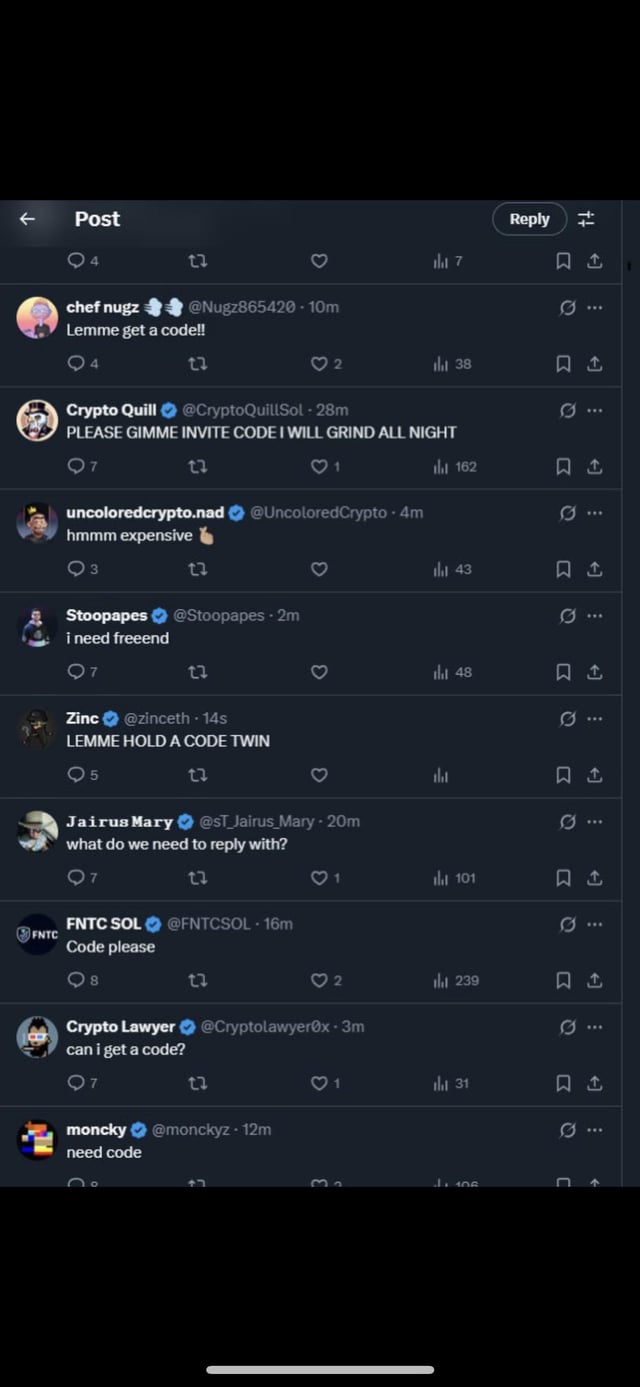This screenshot has height=1387, width=640.
Task: Share Crypto Lawyer's reply
Action: coord(594,1083)
